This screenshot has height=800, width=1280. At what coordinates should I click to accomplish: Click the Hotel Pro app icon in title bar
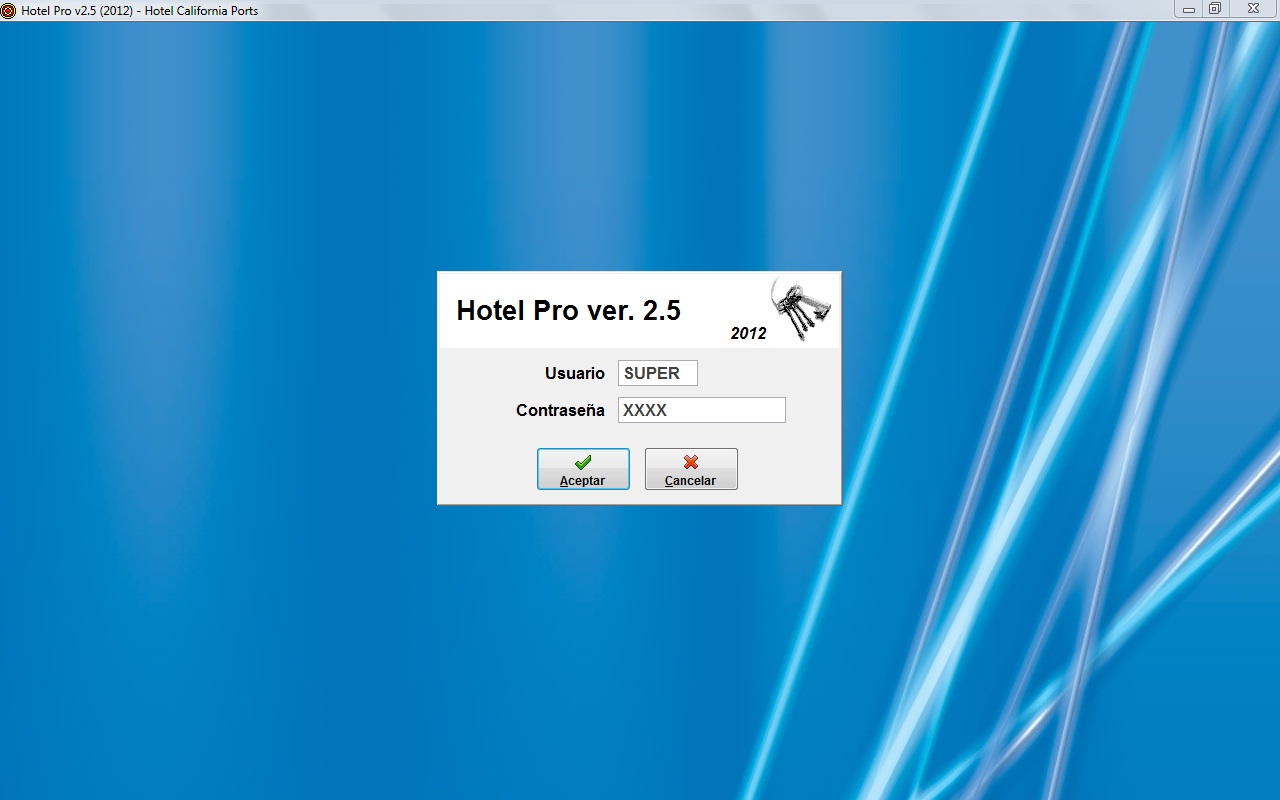(x=8, y=10)
